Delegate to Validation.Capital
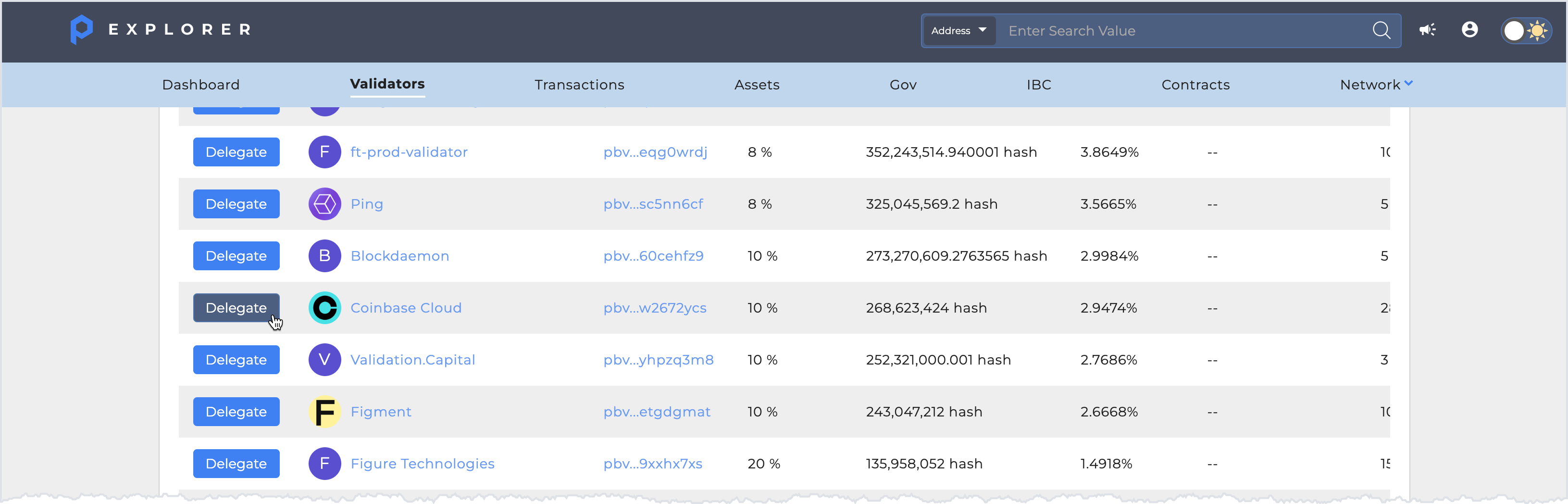The image size is (1568, 504). (x=236, y=360)
